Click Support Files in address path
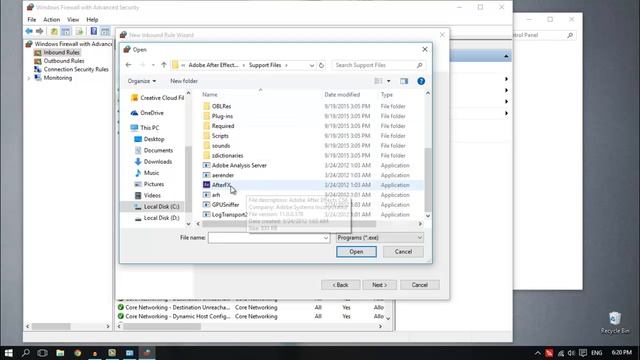Viewport: 640px width, 360px height. [265, 65]
